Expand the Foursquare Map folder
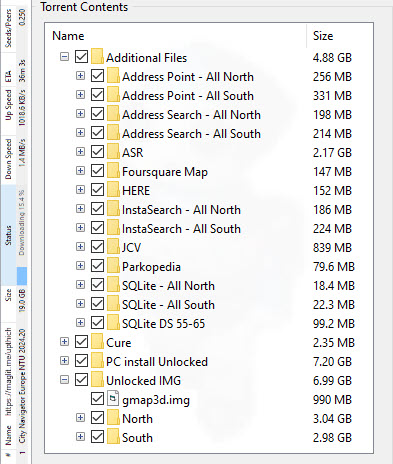393x464 pixels. point(80,171)
